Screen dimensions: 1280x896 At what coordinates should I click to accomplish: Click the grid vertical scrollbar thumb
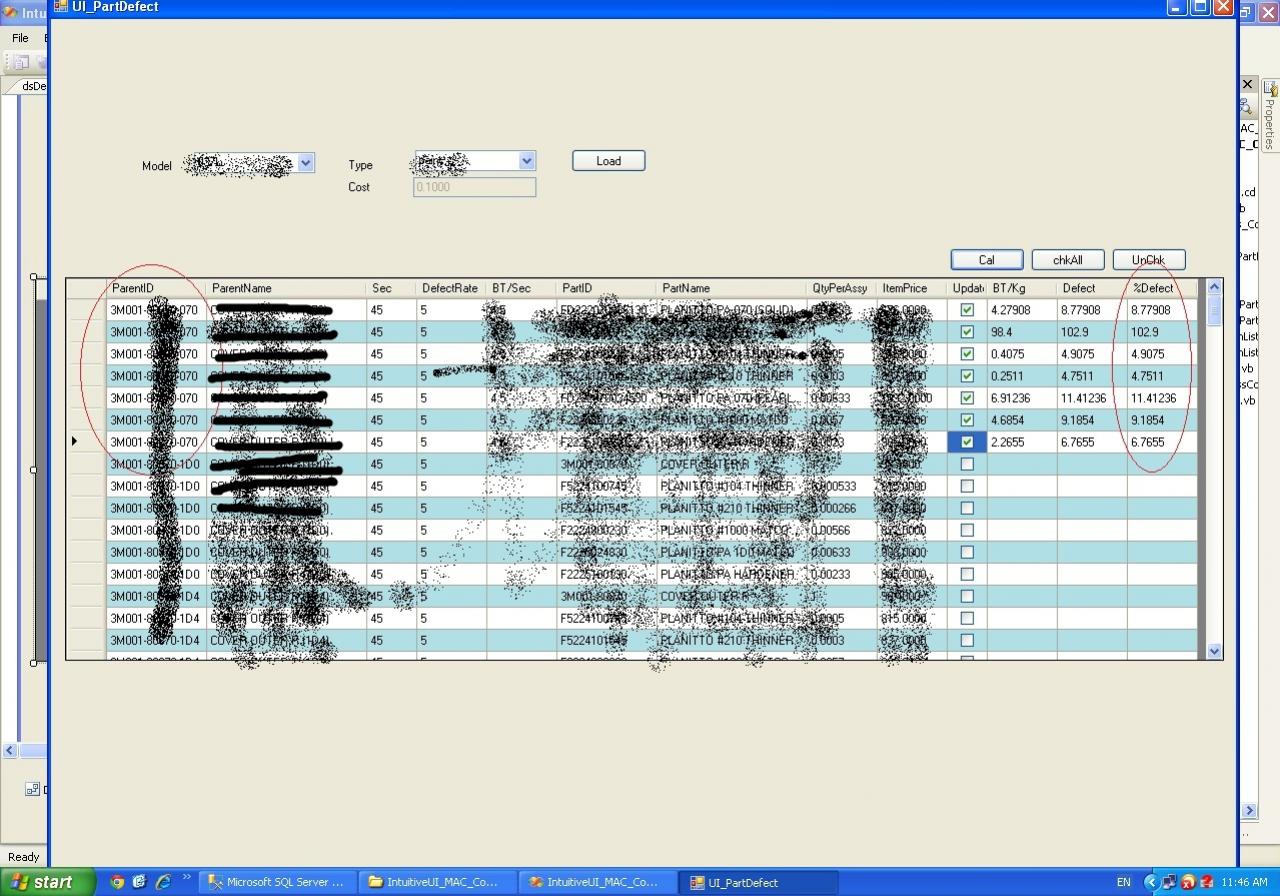(1215, 310)
